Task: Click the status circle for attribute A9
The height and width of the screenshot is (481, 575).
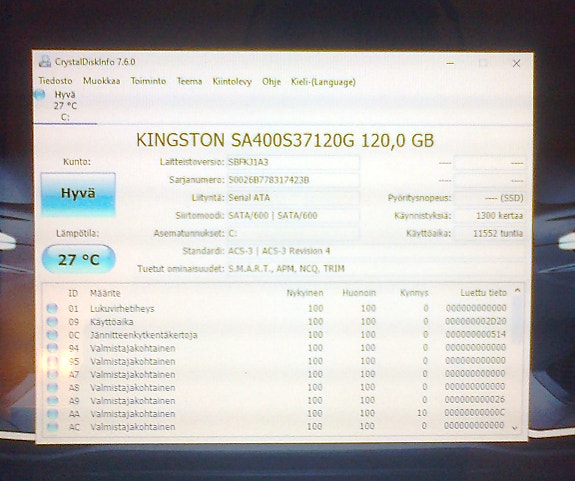Action: click(x=52, y=400)
